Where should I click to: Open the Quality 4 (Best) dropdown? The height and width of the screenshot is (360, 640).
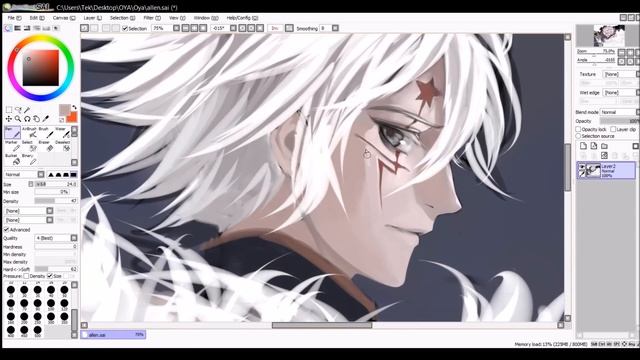click(56, 238)
